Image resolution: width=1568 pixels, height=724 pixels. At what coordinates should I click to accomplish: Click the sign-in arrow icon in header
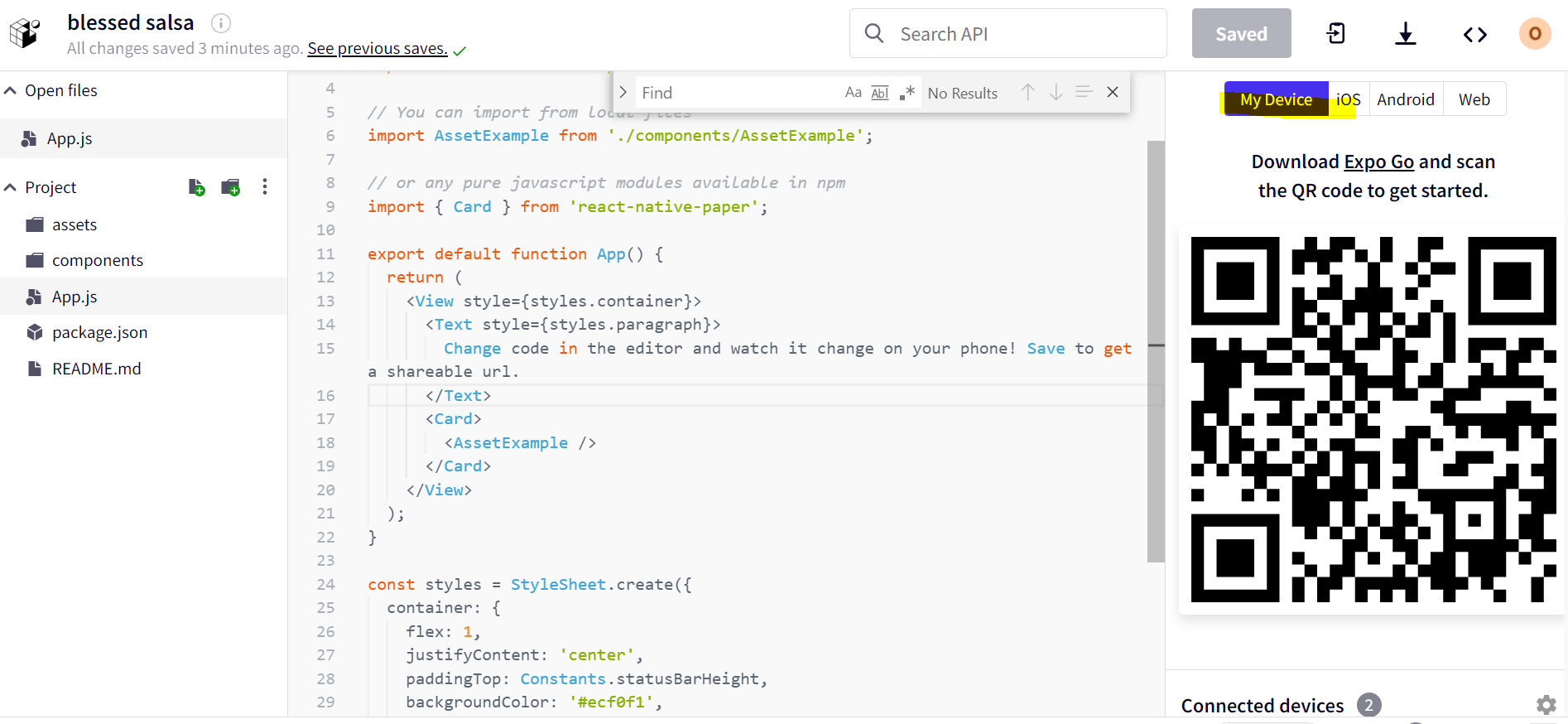1336,33
